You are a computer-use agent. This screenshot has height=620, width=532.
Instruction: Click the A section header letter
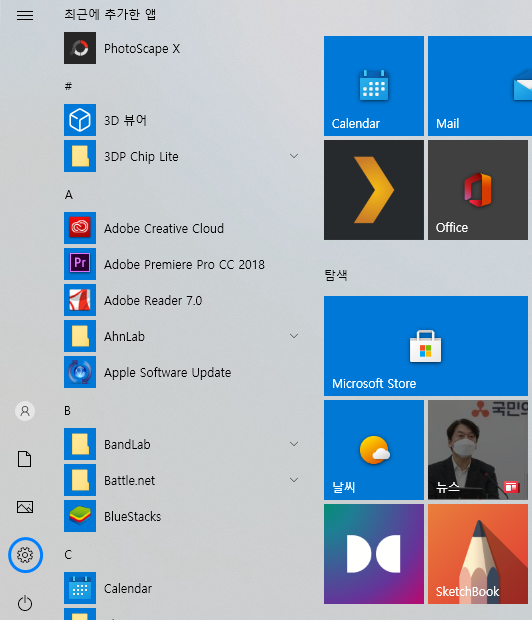(x=69, y=195)
